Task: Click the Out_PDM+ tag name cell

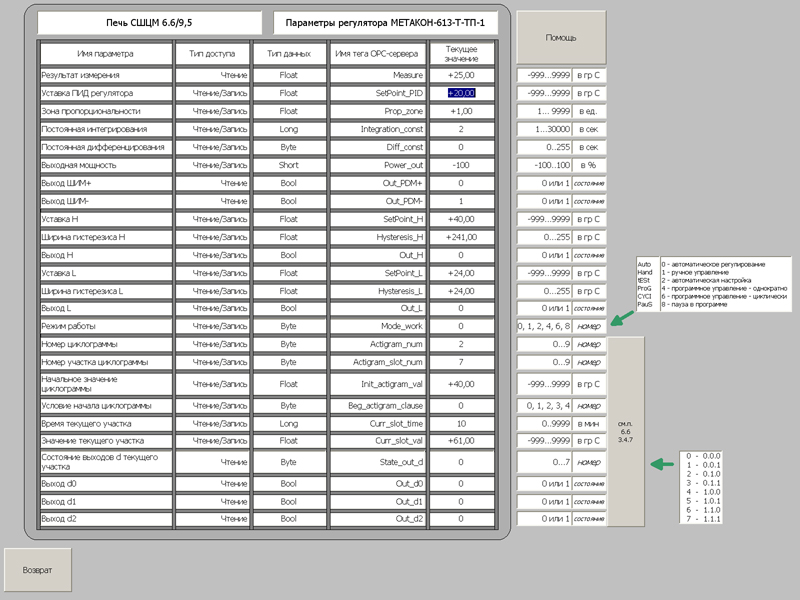Action: [377, 183]
